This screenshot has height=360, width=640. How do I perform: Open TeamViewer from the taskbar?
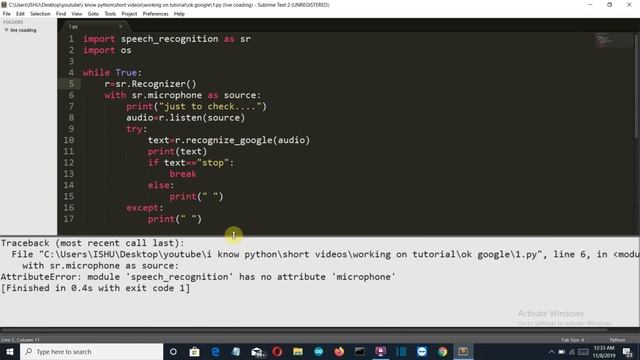coord(422,351)
